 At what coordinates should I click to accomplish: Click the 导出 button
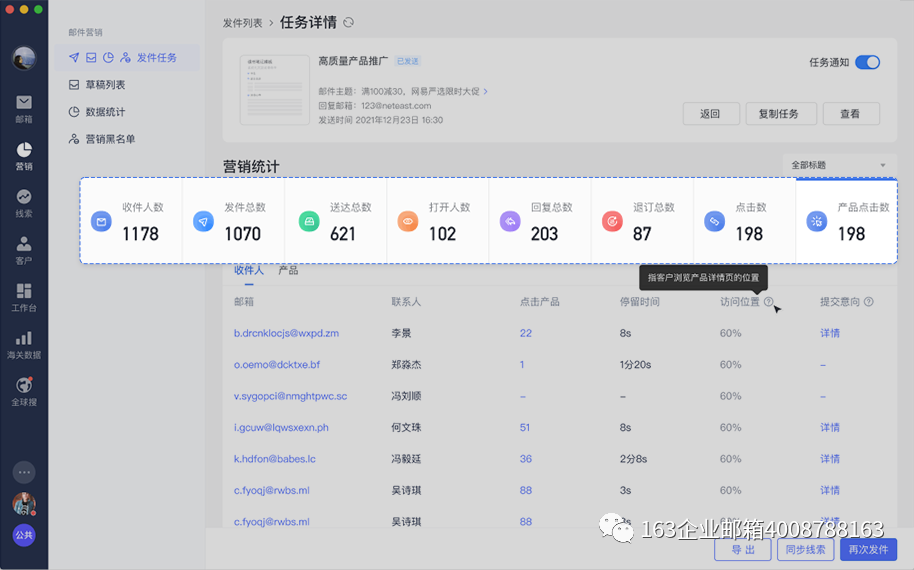[x=743, y=549]
